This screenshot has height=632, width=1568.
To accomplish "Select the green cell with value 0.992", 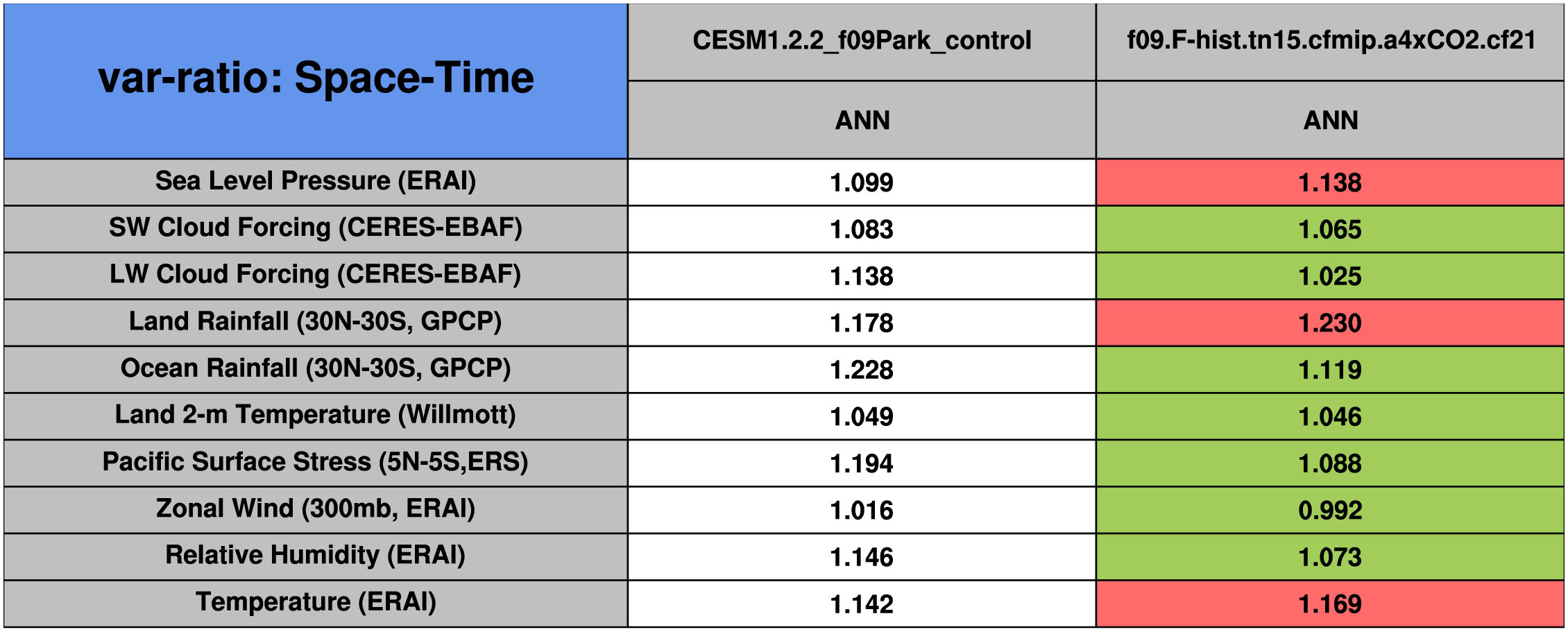I will tap(1330, 511).
